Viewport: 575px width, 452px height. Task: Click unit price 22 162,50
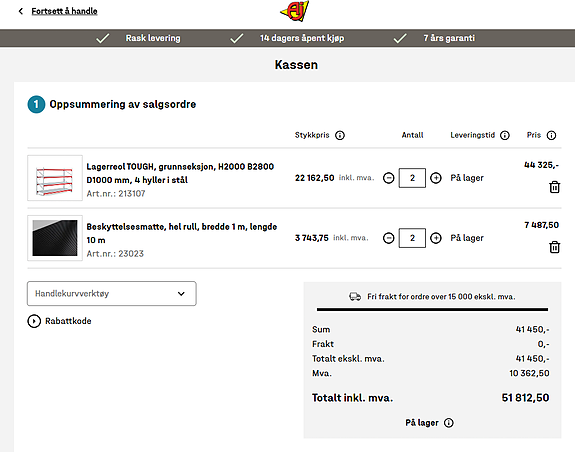coord(314,178)
